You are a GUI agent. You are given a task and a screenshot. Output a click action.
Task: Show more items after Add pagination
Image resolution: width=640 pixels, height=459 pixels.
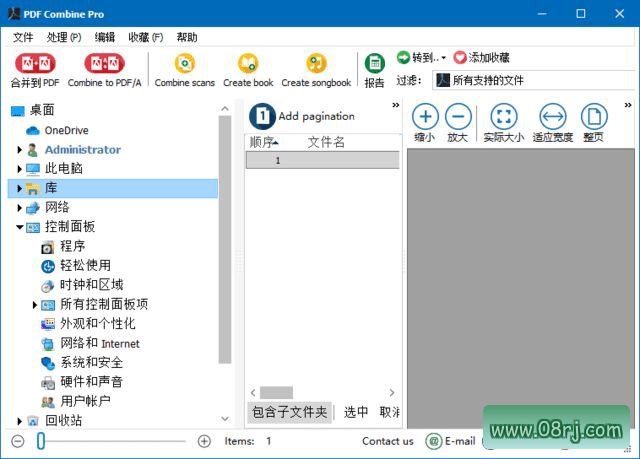pos(396,105)
